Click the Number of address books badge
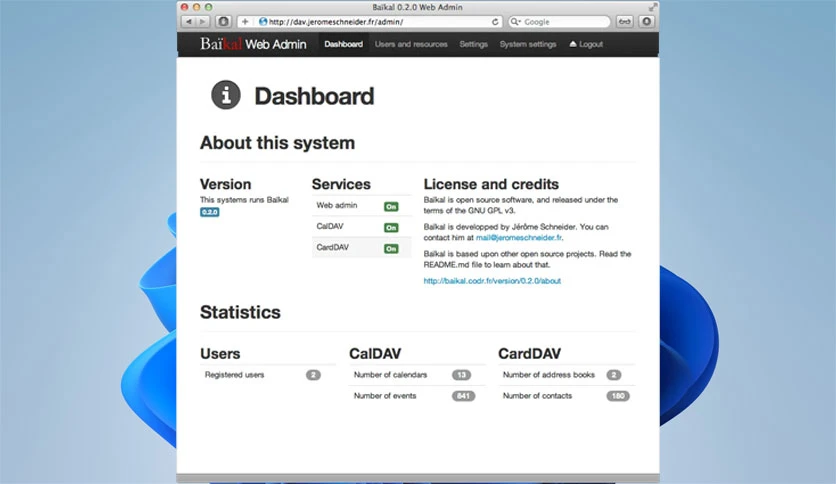 tap(614, 375)
